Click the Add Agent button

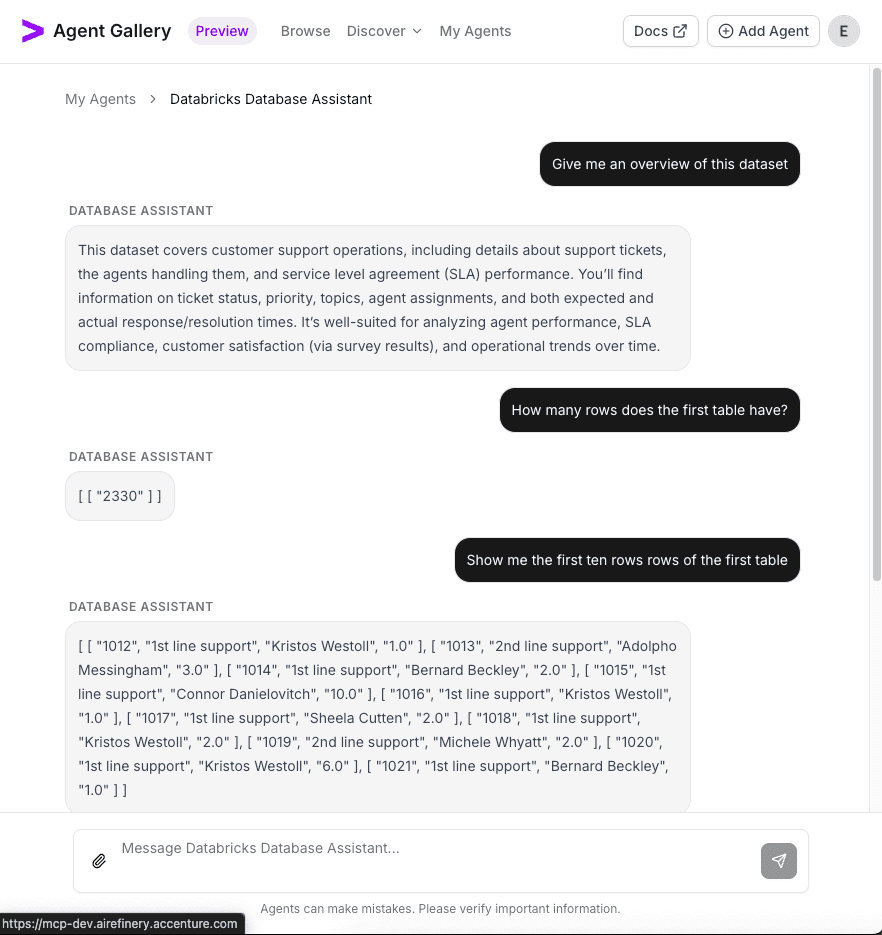point(763,31)
